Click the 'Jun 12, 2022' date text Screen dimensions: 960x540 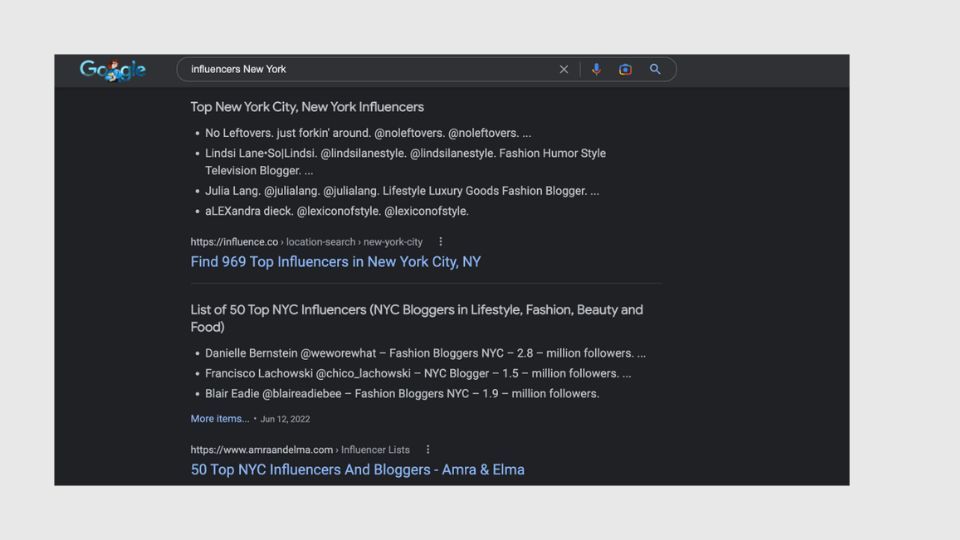[x=285, y=419]
